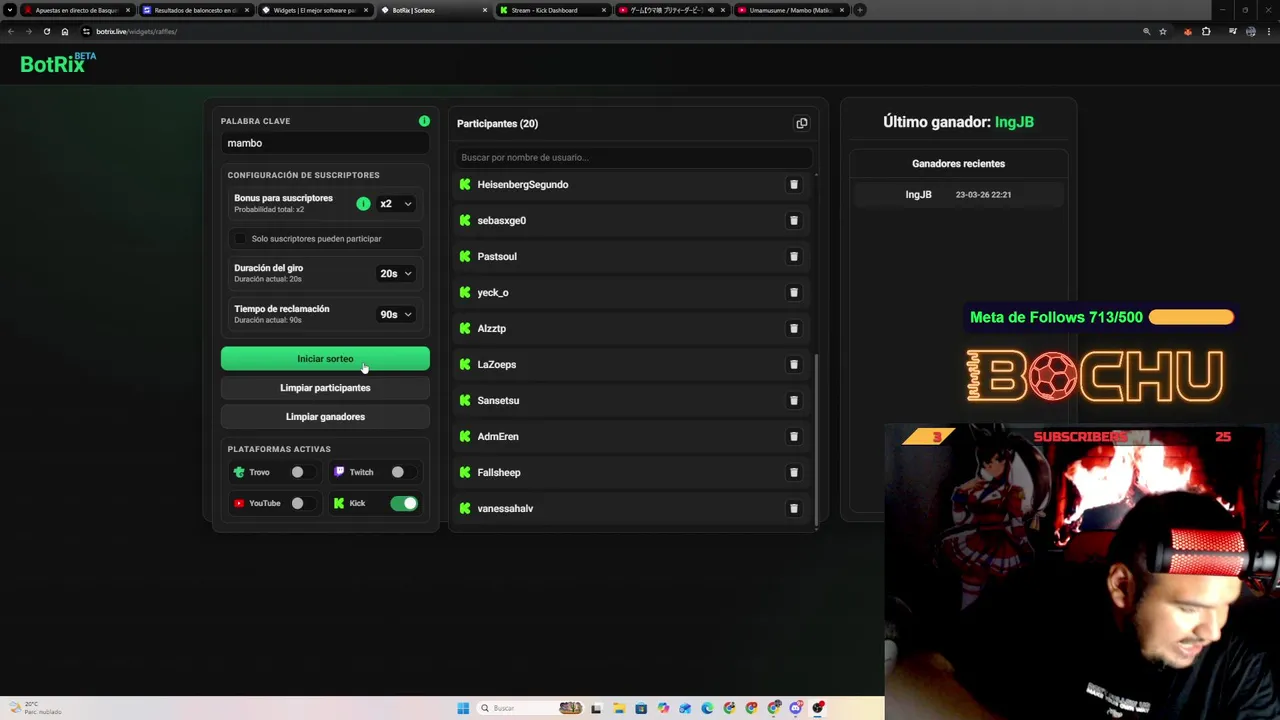Delete Fallsheep using trash icon
Screen dimensions: 1280x720
tap(794, 473)
